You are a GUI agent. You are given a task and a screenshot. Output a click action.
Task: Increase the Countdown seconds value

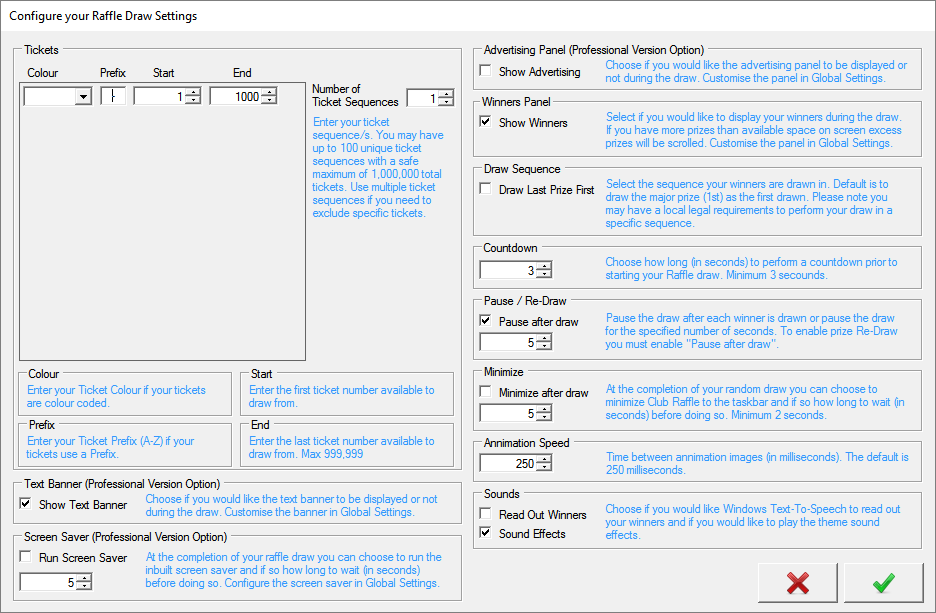click(543, 266)
